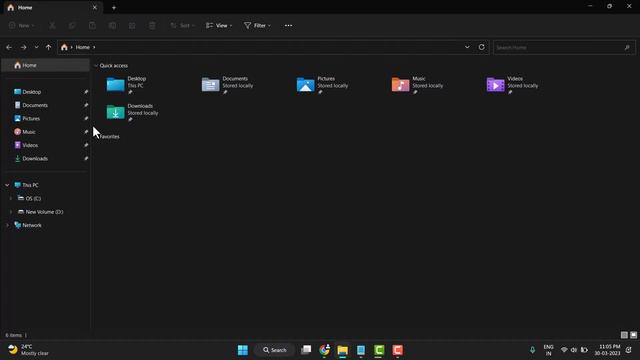This screenshot has width=640, height=360.
Task: Expand the Network tree node
Action: tap(7, 225)
